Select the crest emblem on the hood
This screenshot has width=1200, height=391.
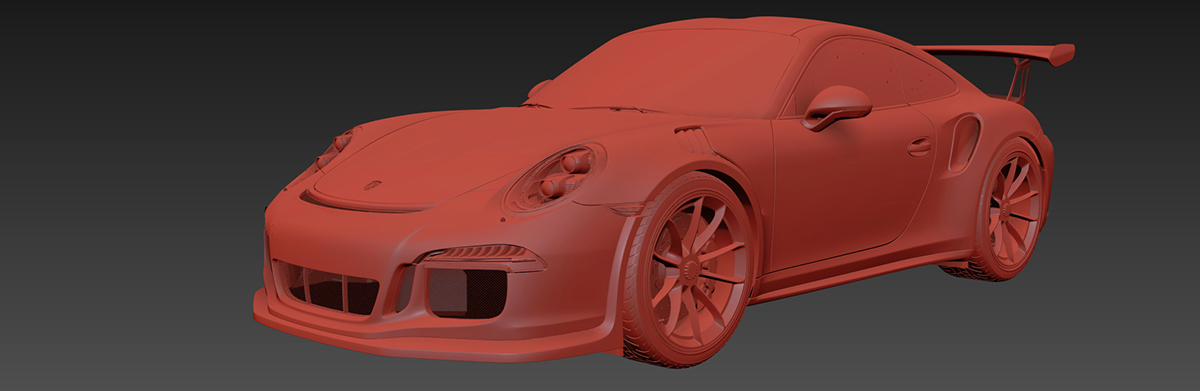pyautogui.click(x=372, y=184)
